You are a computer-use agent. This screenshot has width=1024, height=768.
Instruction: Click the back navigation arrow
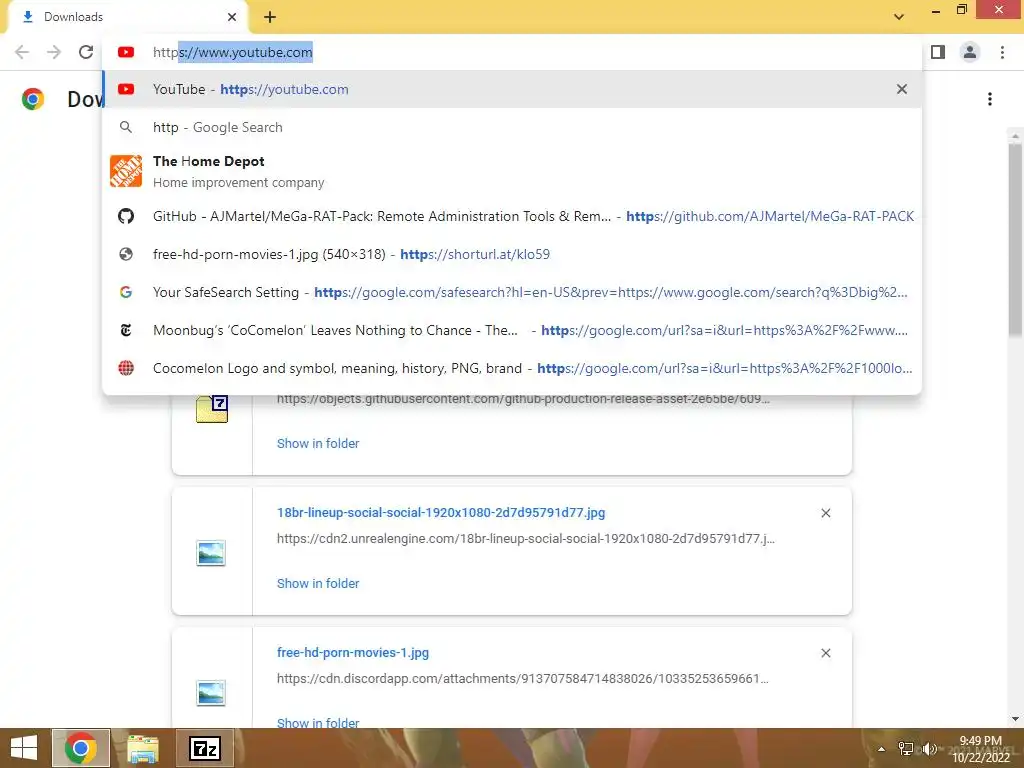[22, 52]
